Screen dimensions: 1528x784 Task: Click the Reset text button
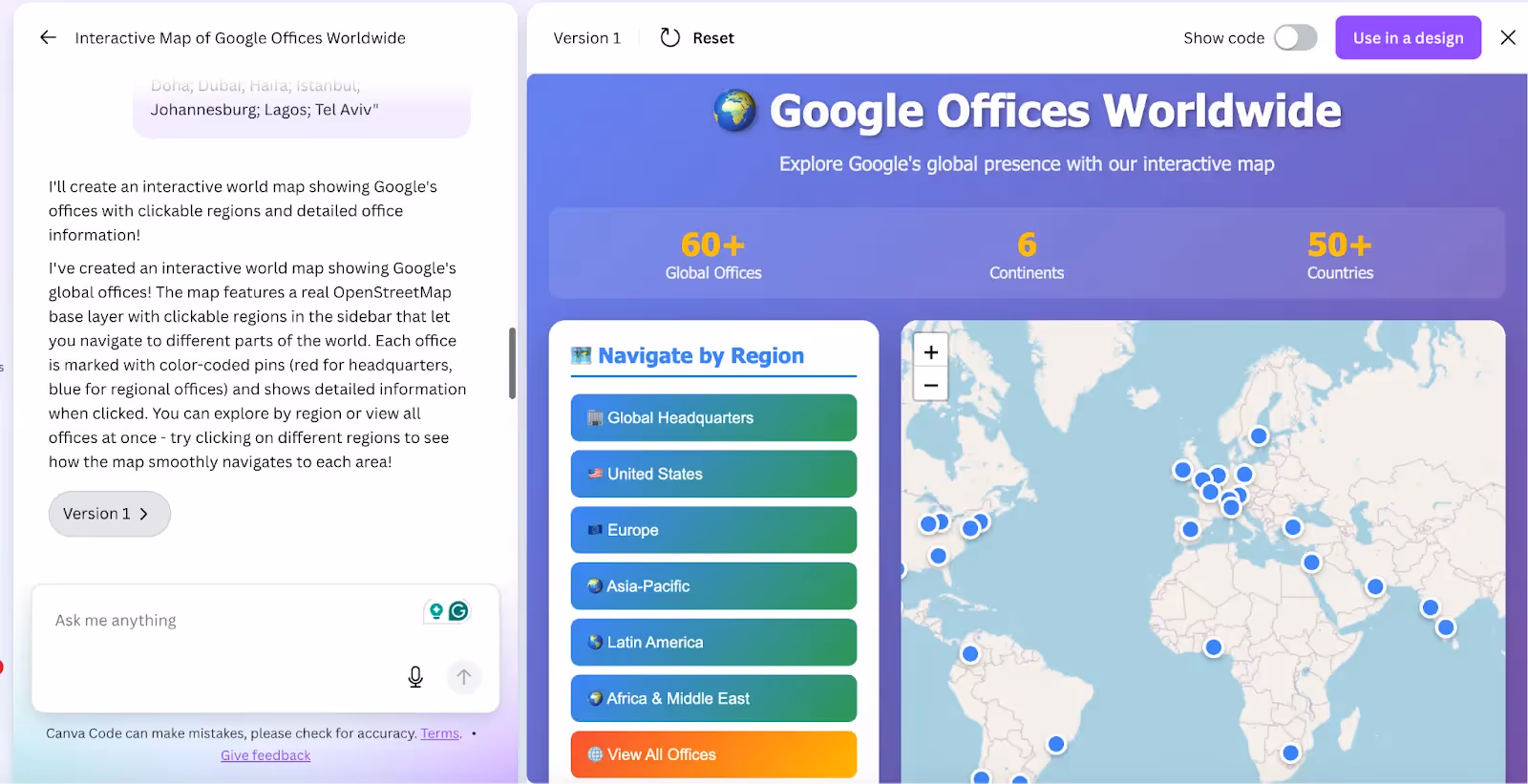[x=713, y=38]
